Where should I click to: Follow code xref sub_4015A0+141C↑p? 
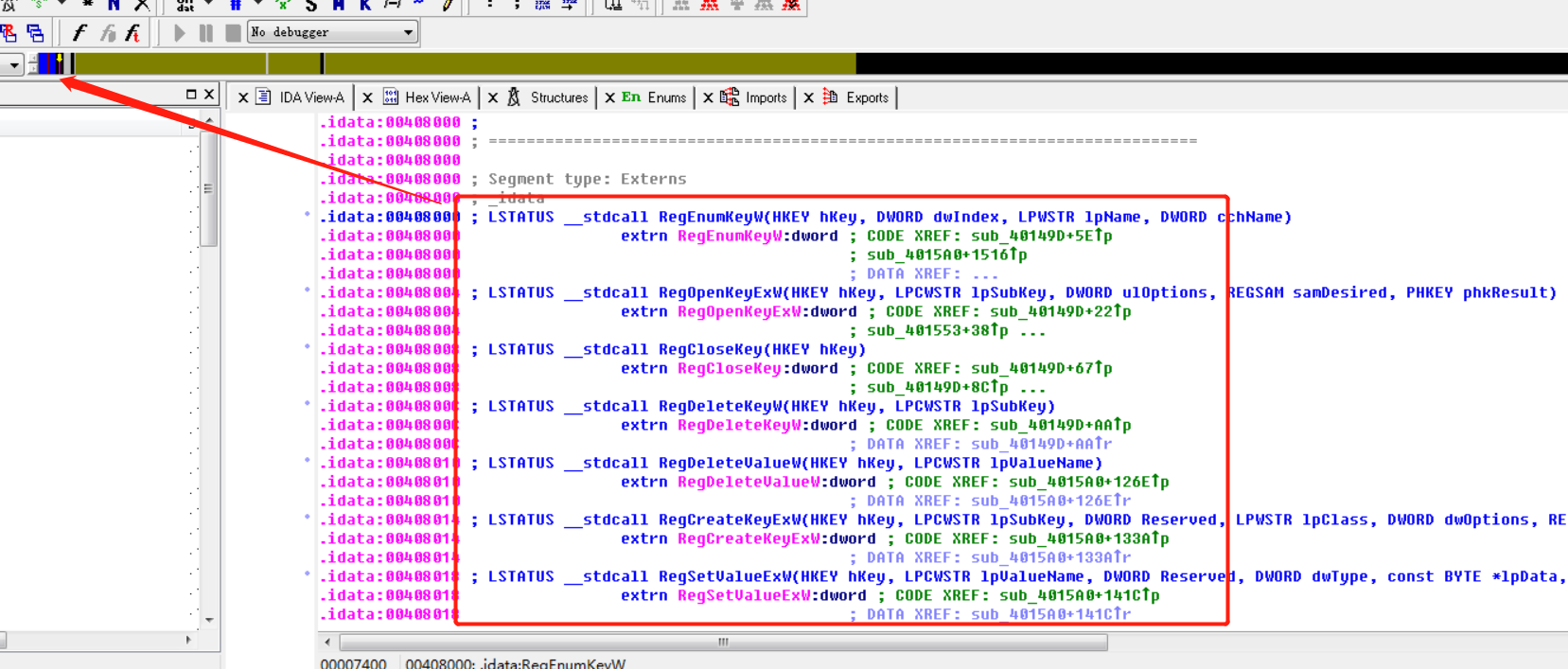point(1080,595)
